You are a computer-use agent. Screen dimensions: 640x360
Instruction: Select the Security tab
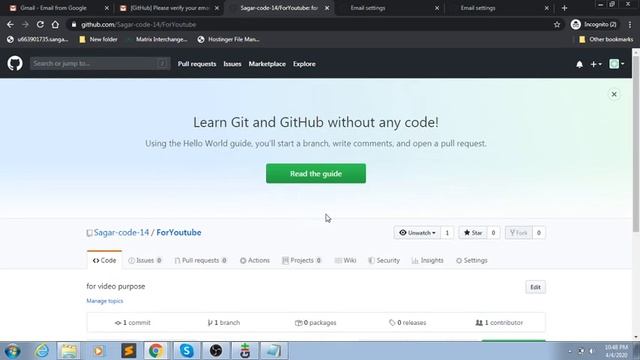(x=384, y=260)
